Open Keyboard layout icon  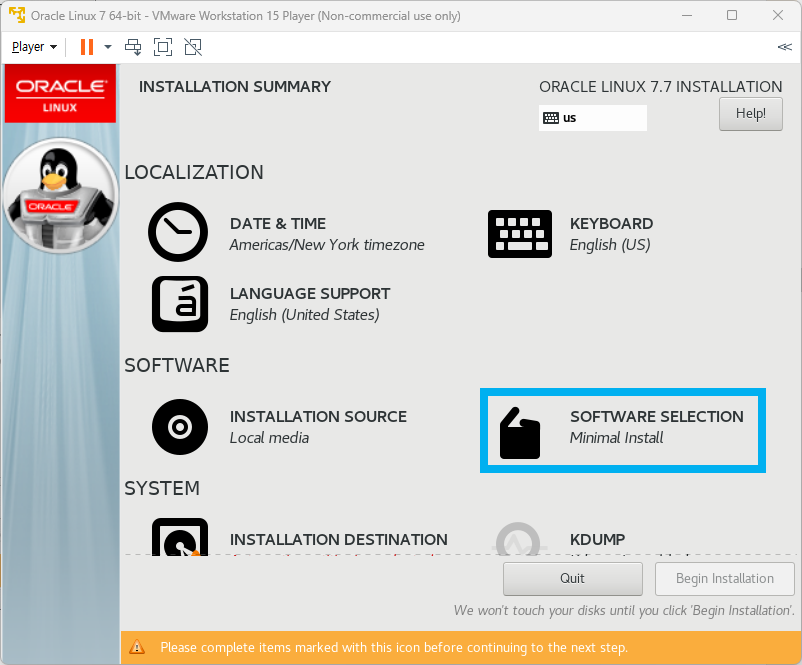pos(520,234)
